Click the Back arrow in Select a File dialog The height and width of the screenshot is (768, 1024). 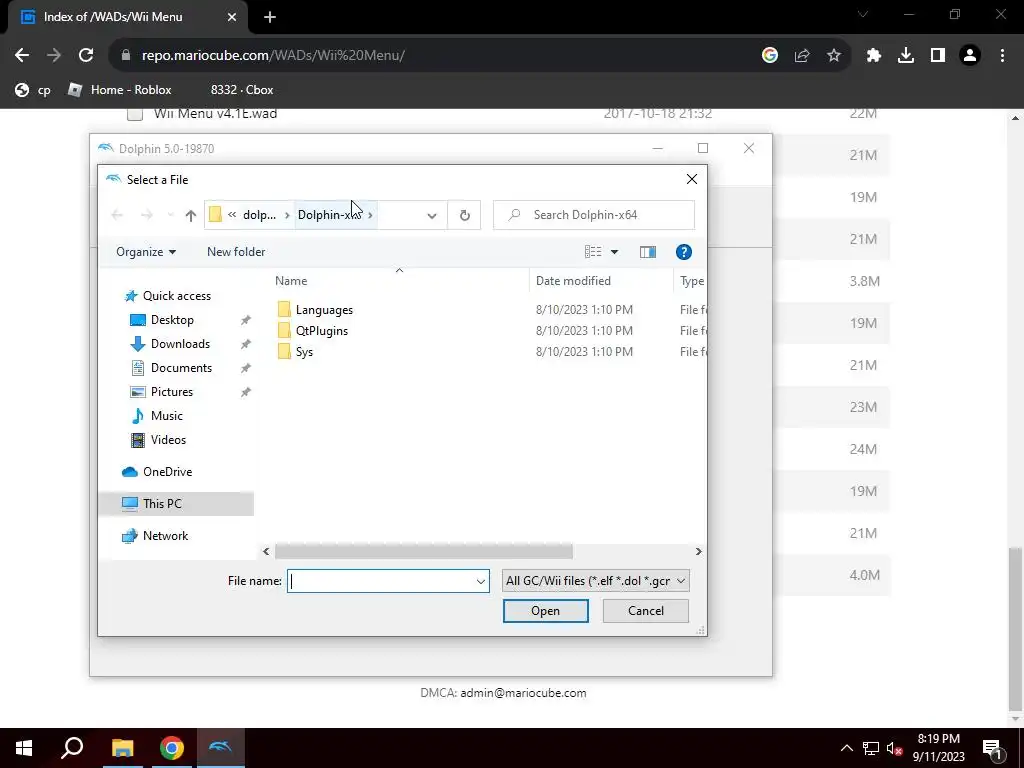pyautogui.click(x=117, y=215)
